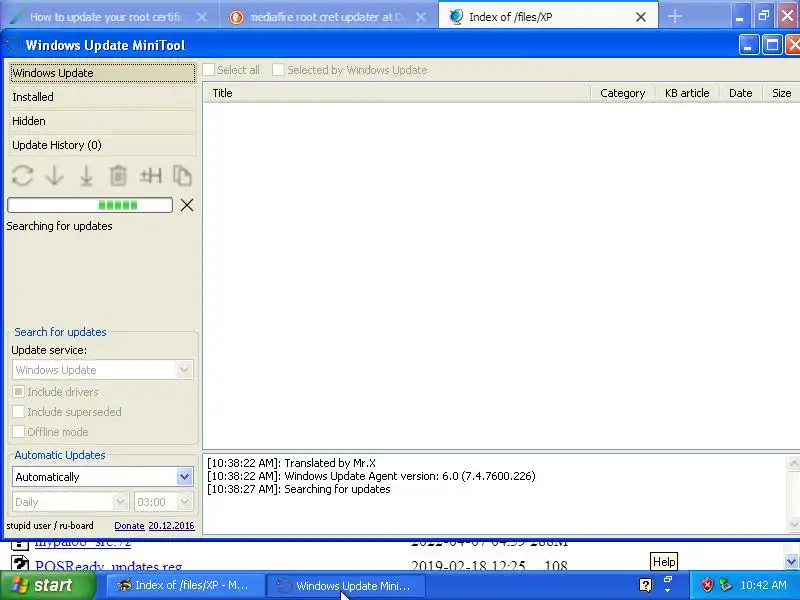Click the Hide updates ±H icon
The width and height of the screenshot is (800, 600).
coord(151,176)
